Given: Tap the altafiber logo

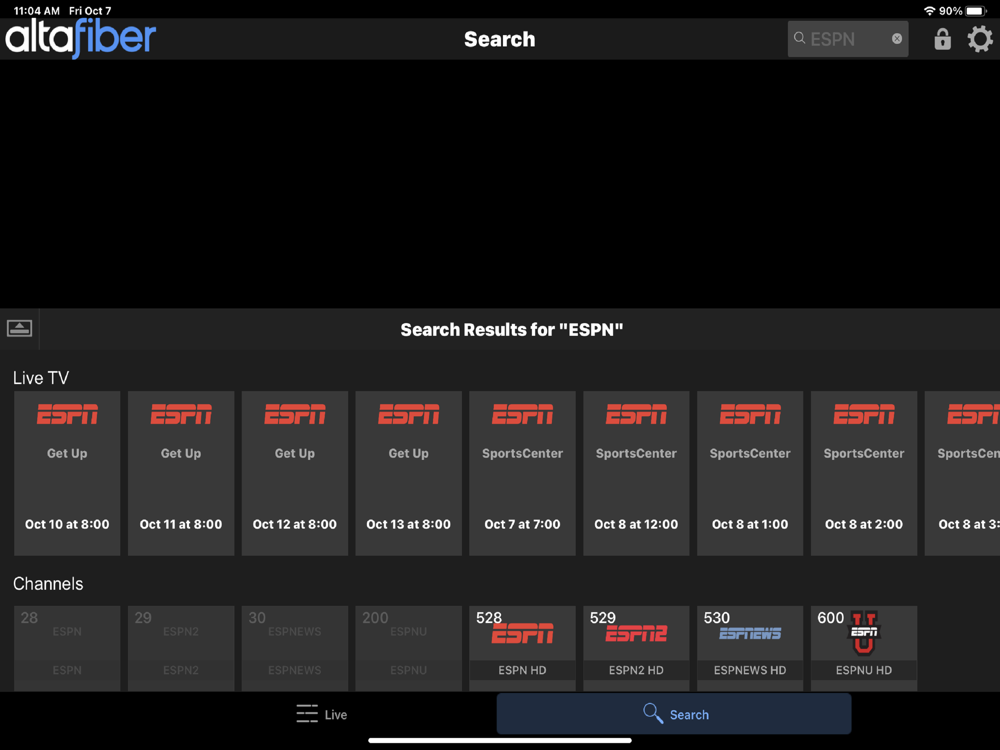Looking at the screenshot, I should [80, 37].
